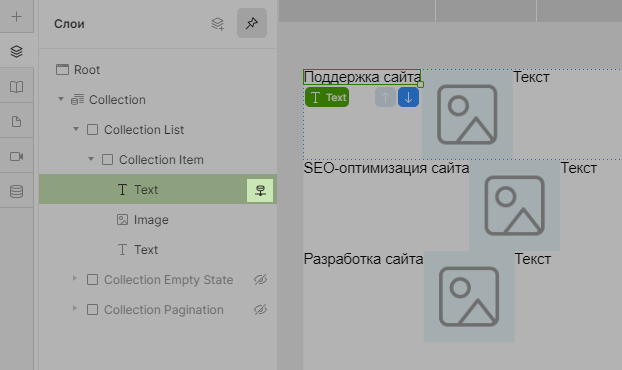This screenshot has height=370, width=622.
Task: Show the Collection Pagination layer
Action: coord(260,310)
